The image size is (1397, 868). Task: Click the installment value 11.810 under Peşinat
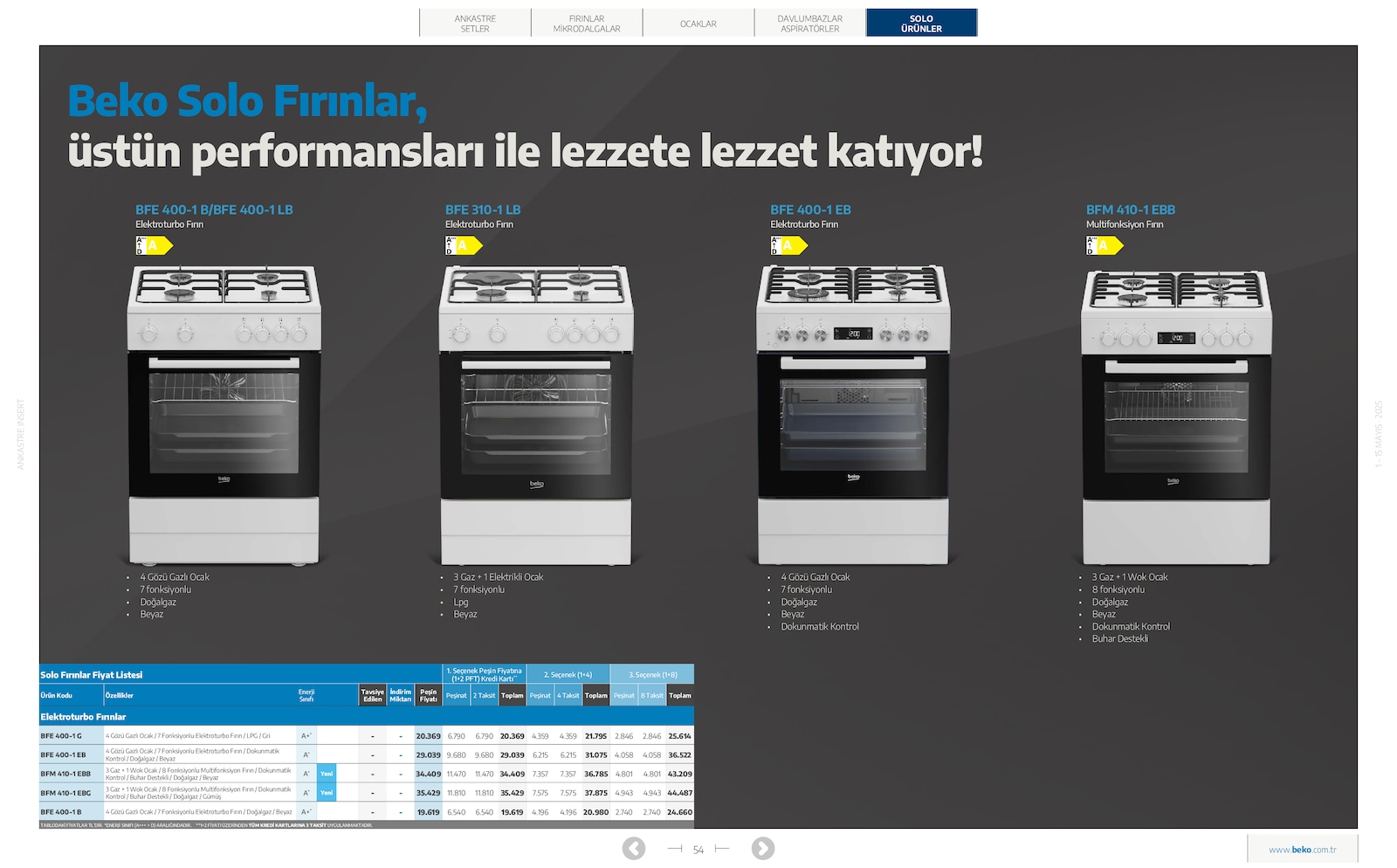pos(457,793)
